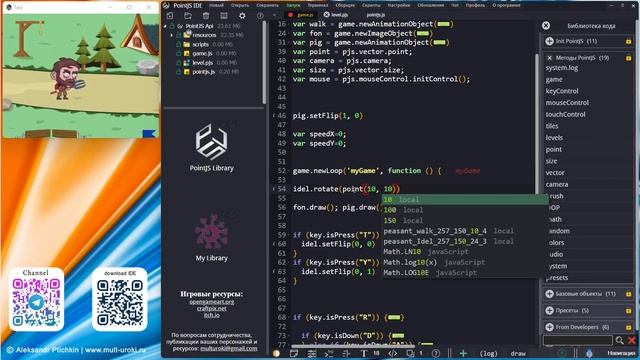Select keyControl in the methods list

(x=562, y=91)
